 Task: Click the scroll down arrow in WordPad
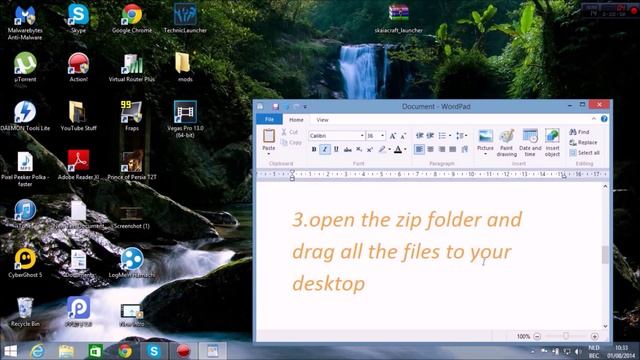pos(605,326)
